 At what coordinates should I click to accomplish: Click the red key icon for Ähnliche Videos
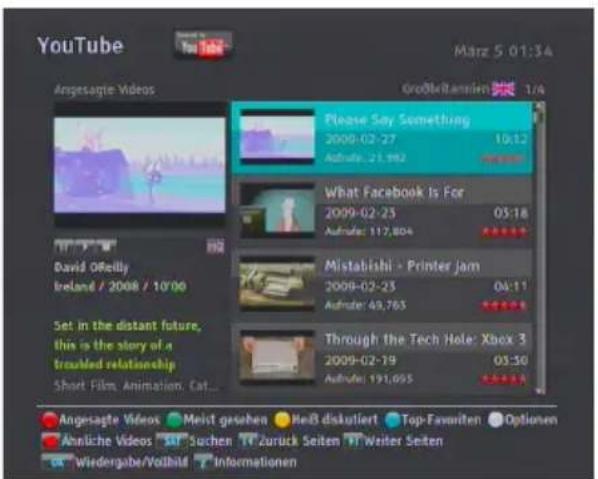(x=51, y=441)
